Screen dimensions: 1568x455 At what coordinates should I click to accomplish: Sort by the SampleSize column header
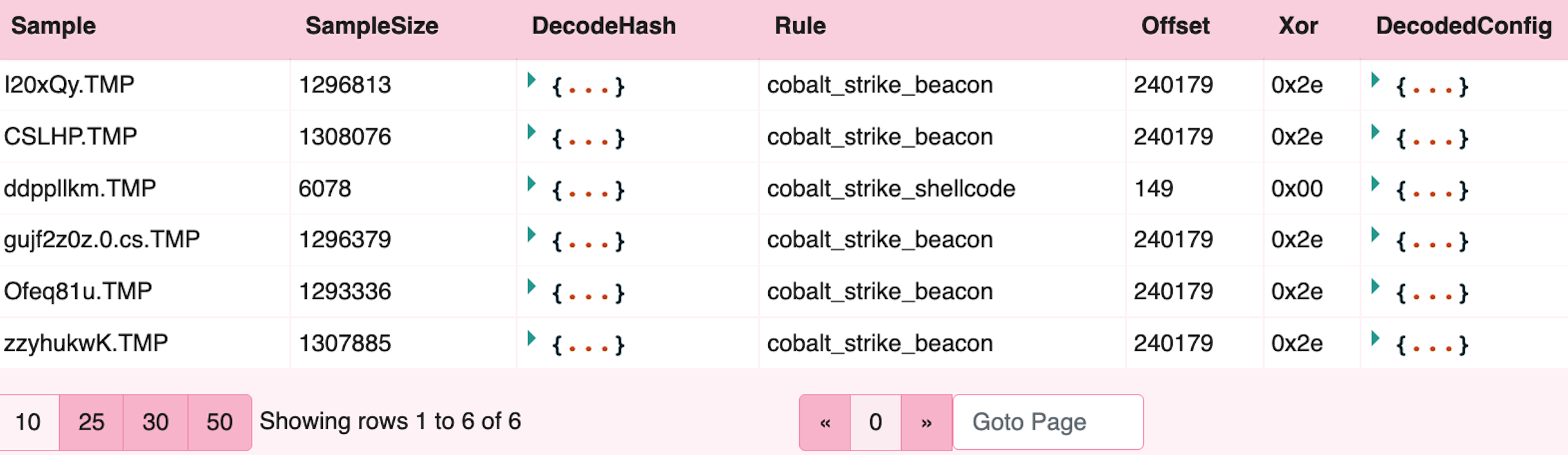(x=372, y=26)
